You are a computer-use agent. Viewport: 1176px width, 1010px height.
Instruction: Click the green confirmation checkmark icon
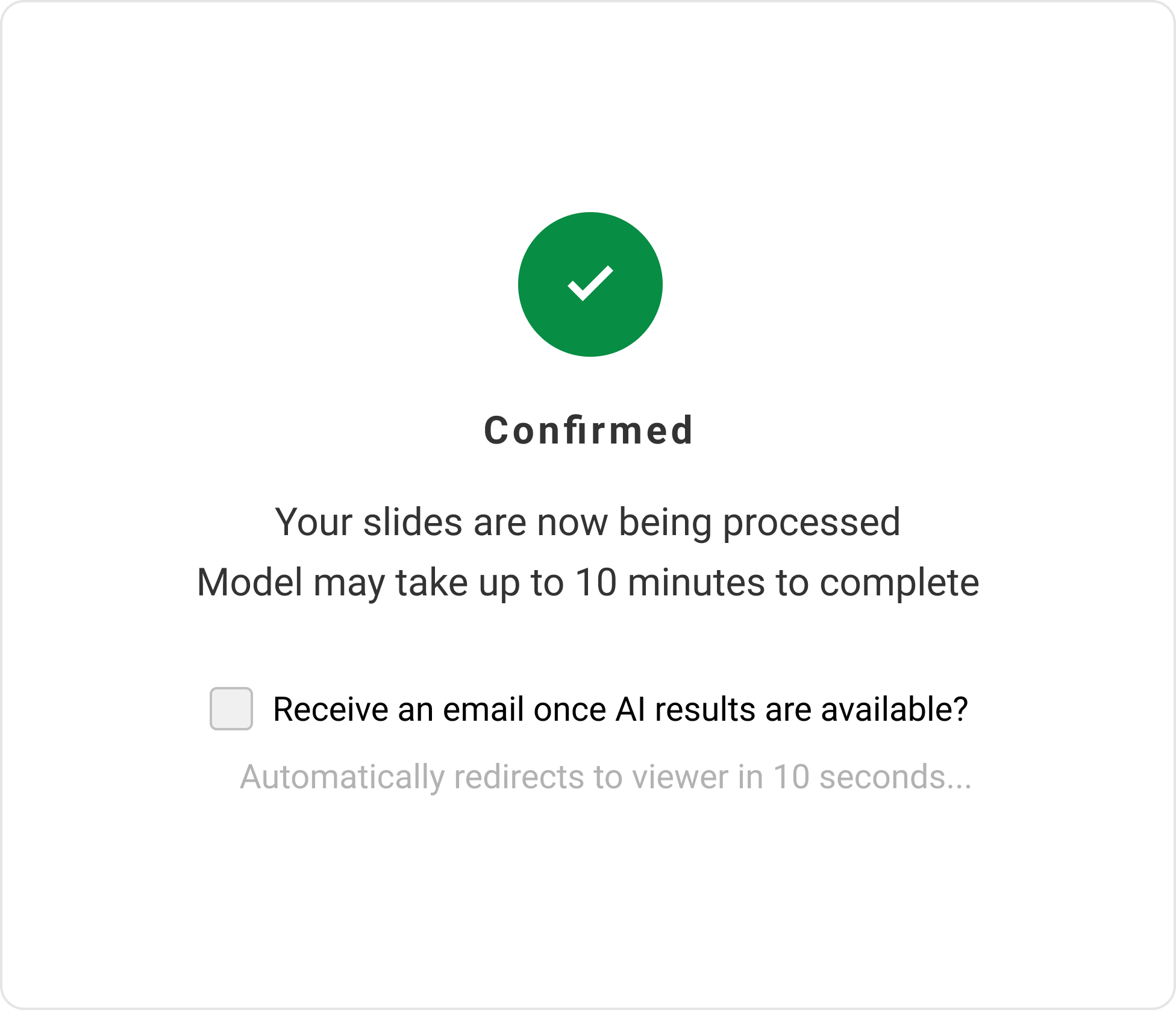point(590,284)
